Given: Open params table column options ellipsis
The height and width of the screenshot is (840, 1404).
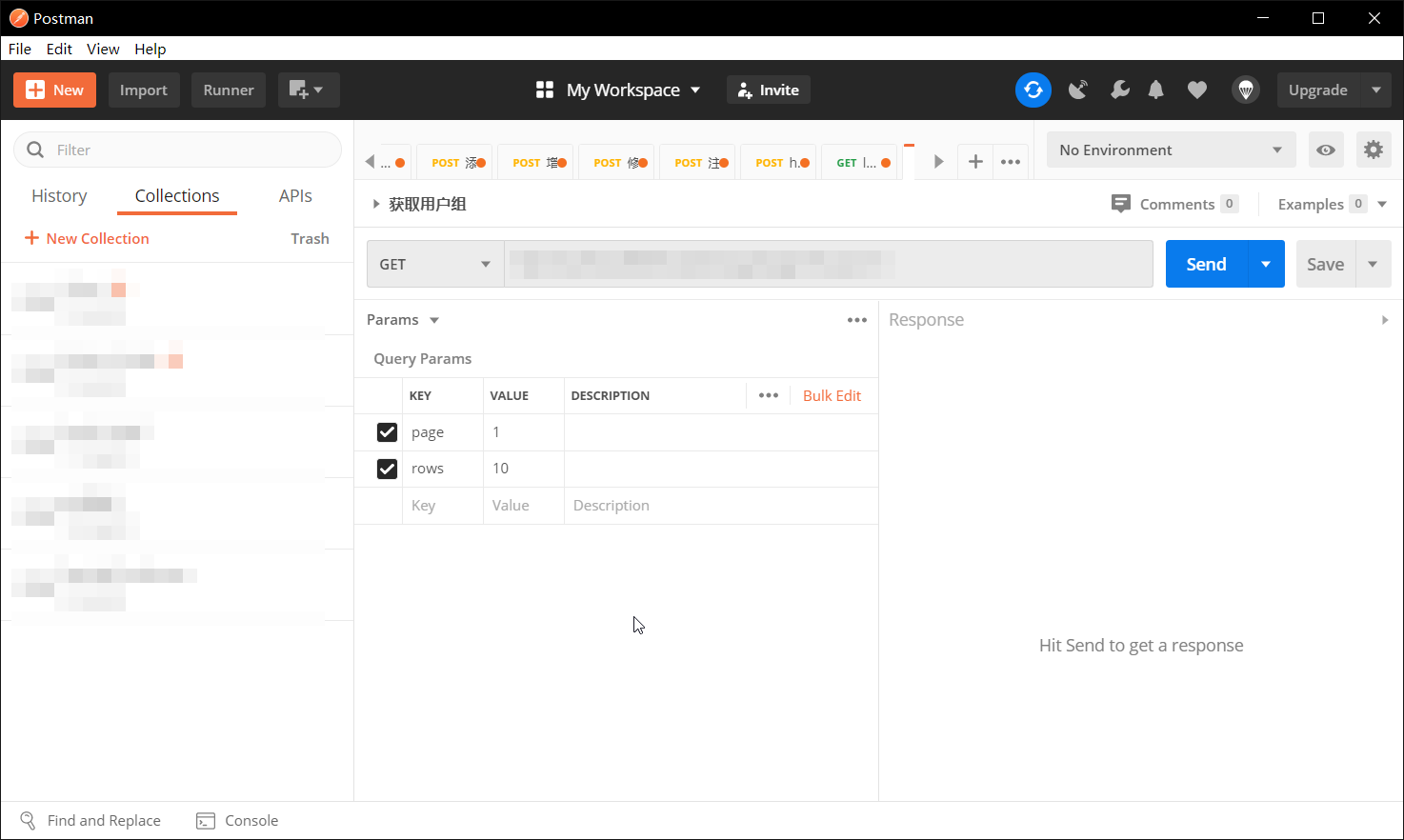Looking at the screenshot, I should (x=769, y=395).
